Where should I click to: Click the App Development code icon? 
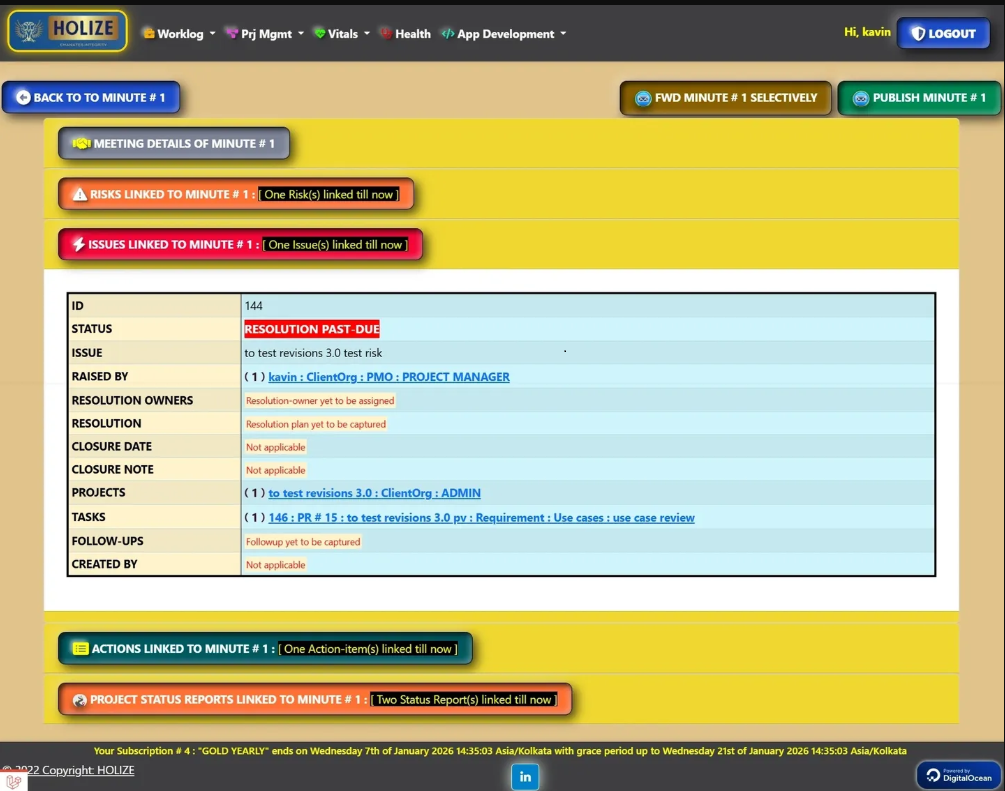tap(447, 33)
